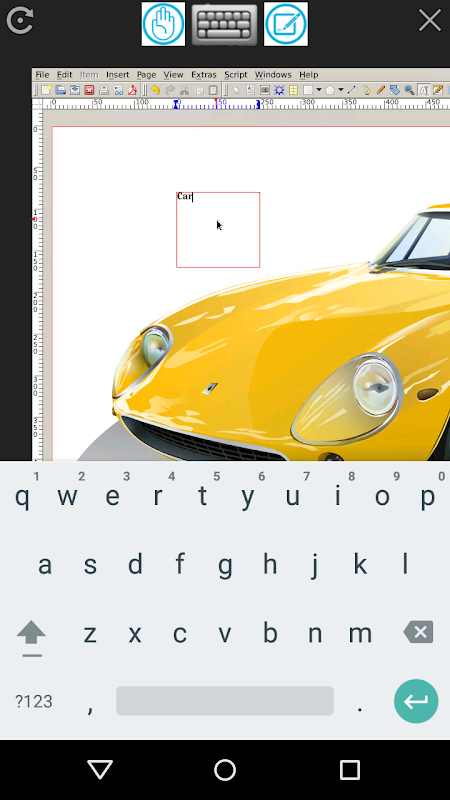Click the horizontal ruler blue column marker

tap(176, 105)
